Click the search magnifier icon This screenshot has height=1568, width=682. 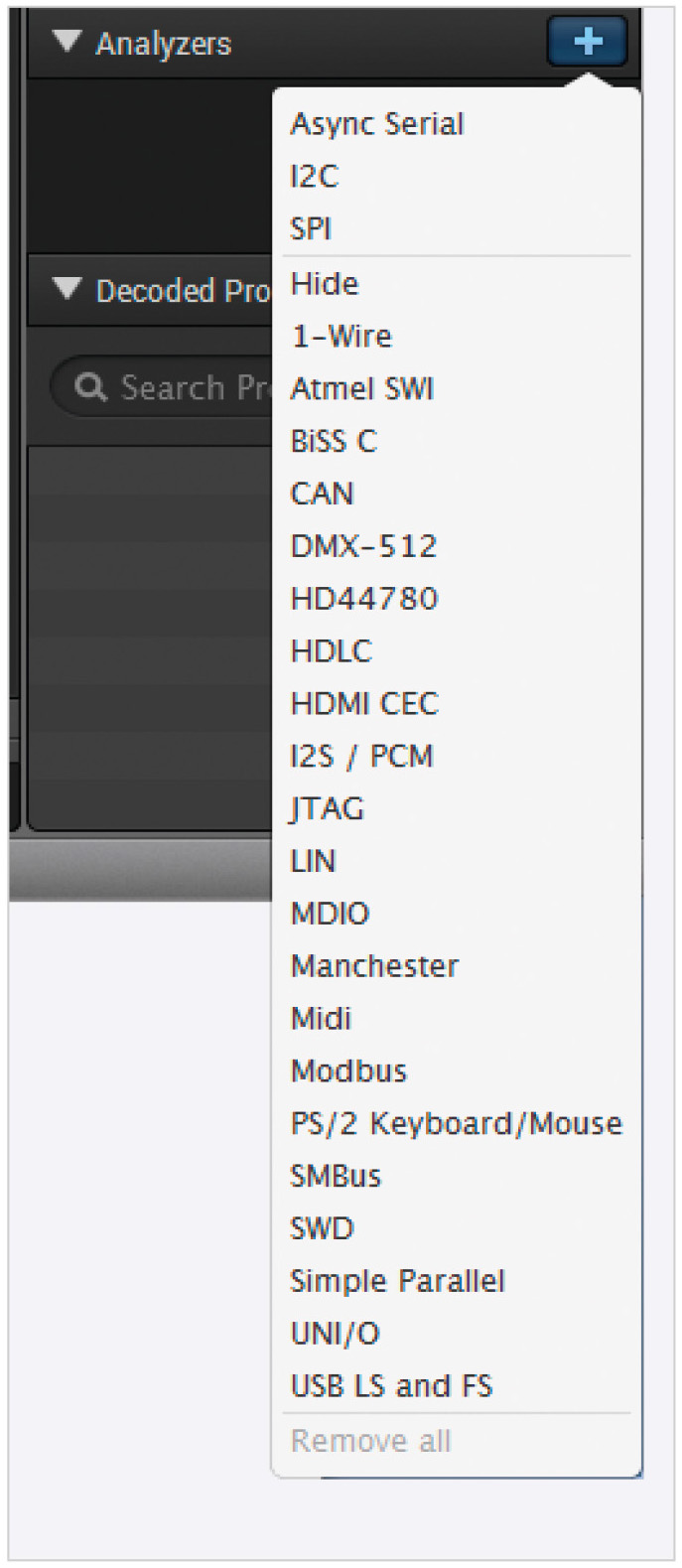point(90,387)
